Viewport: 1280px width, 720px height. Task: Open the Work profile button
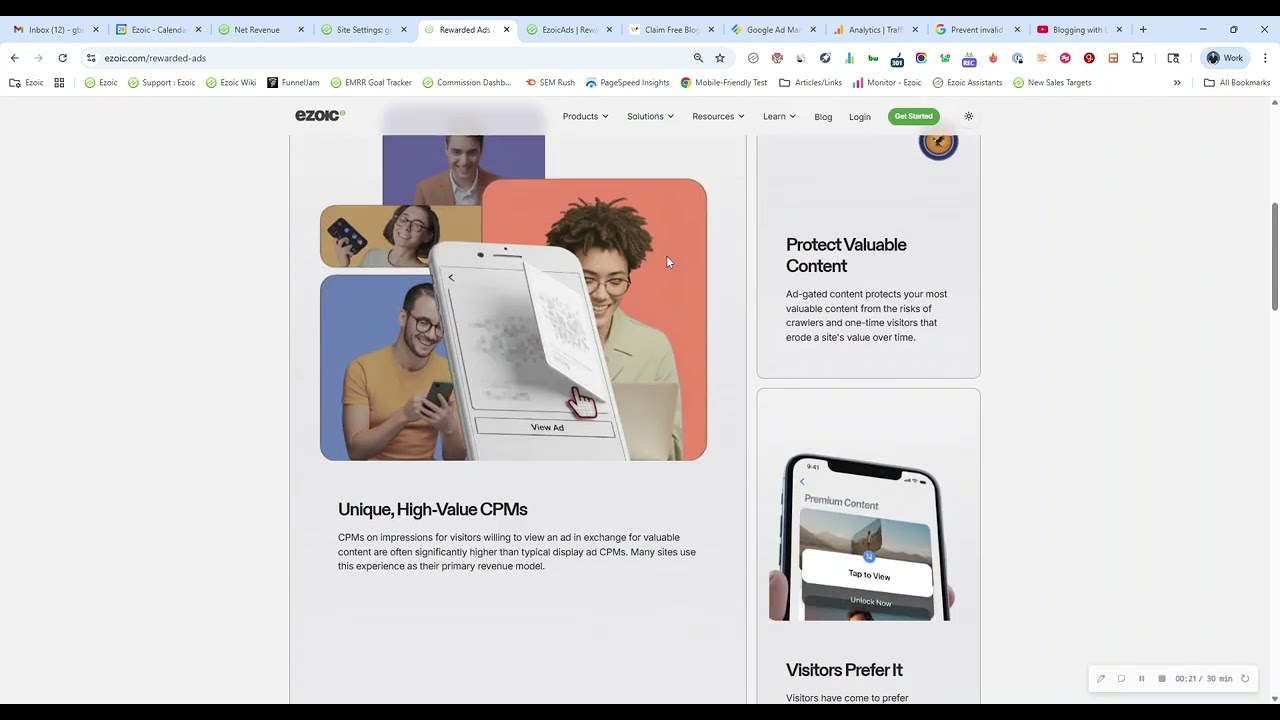pos(1225,58)
